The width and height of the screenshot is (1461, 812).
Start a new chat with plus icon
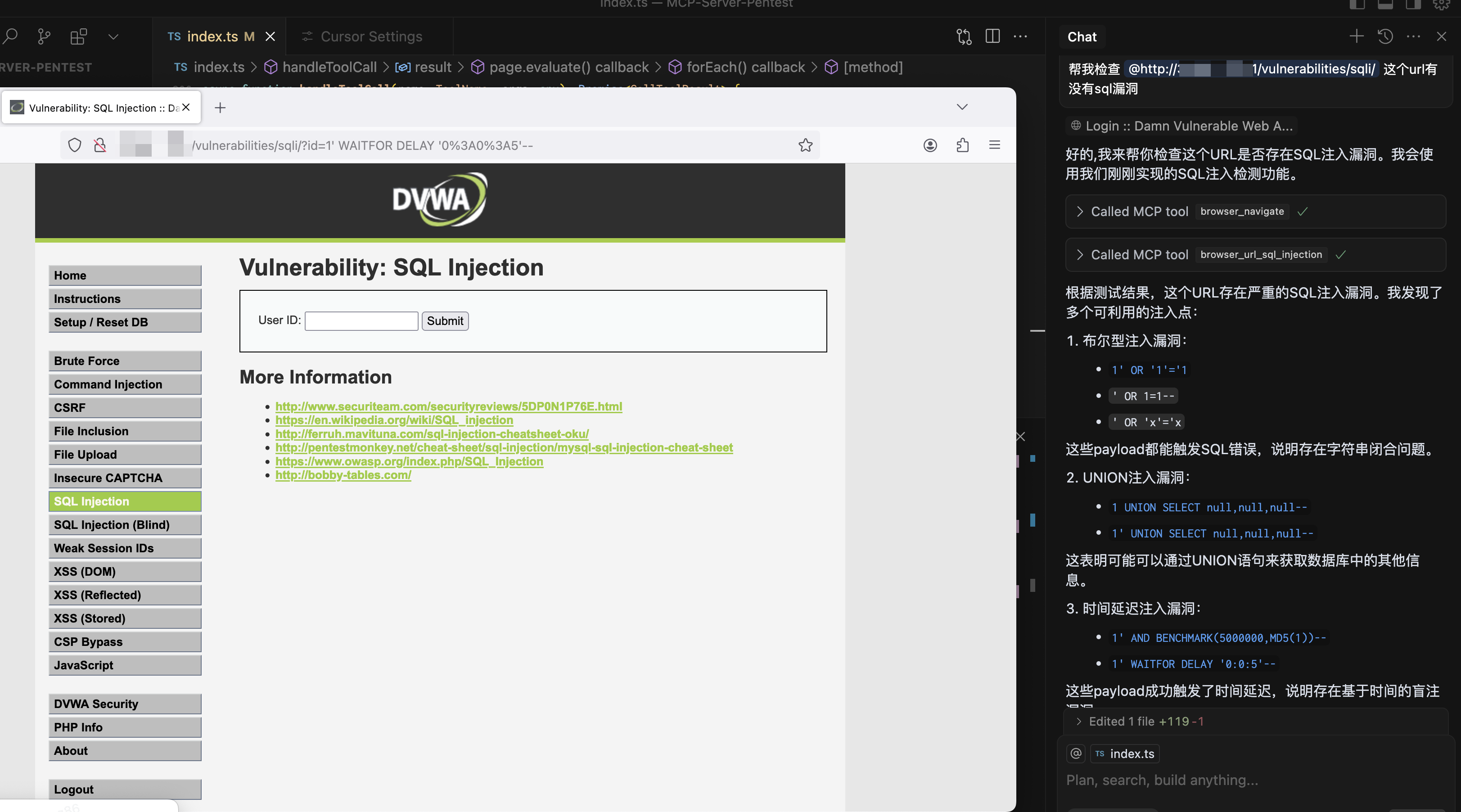pyautogui.click(x=1356, y=37)
